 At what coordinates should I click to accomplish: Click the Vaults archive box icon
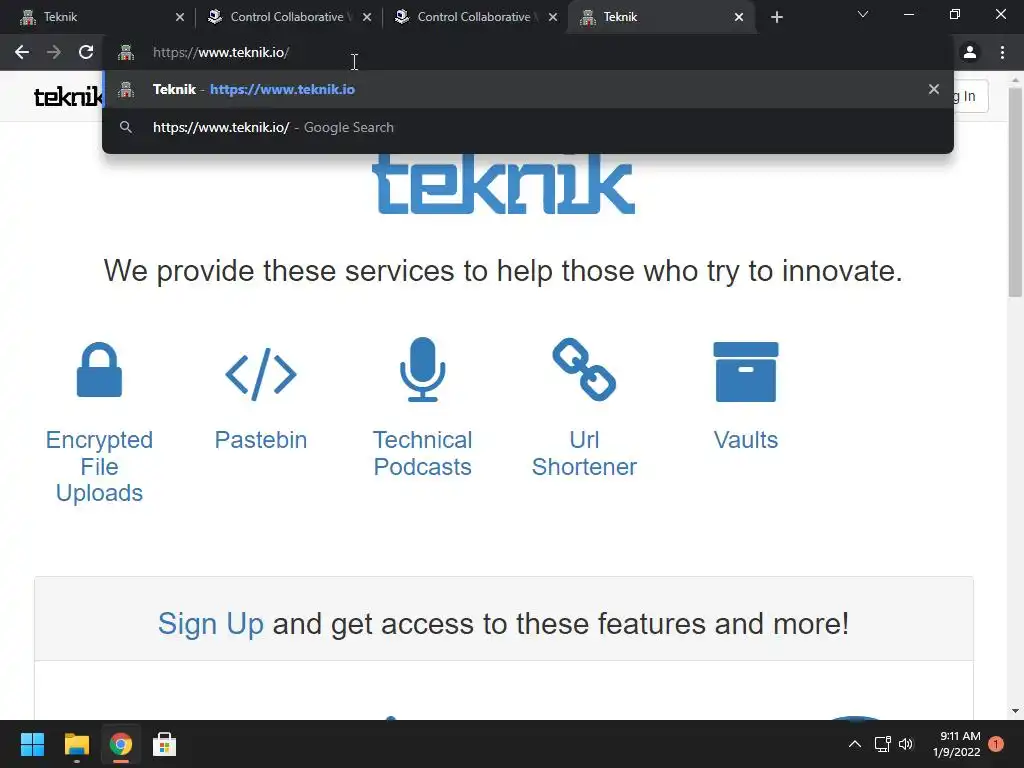[x=746, y=372]
